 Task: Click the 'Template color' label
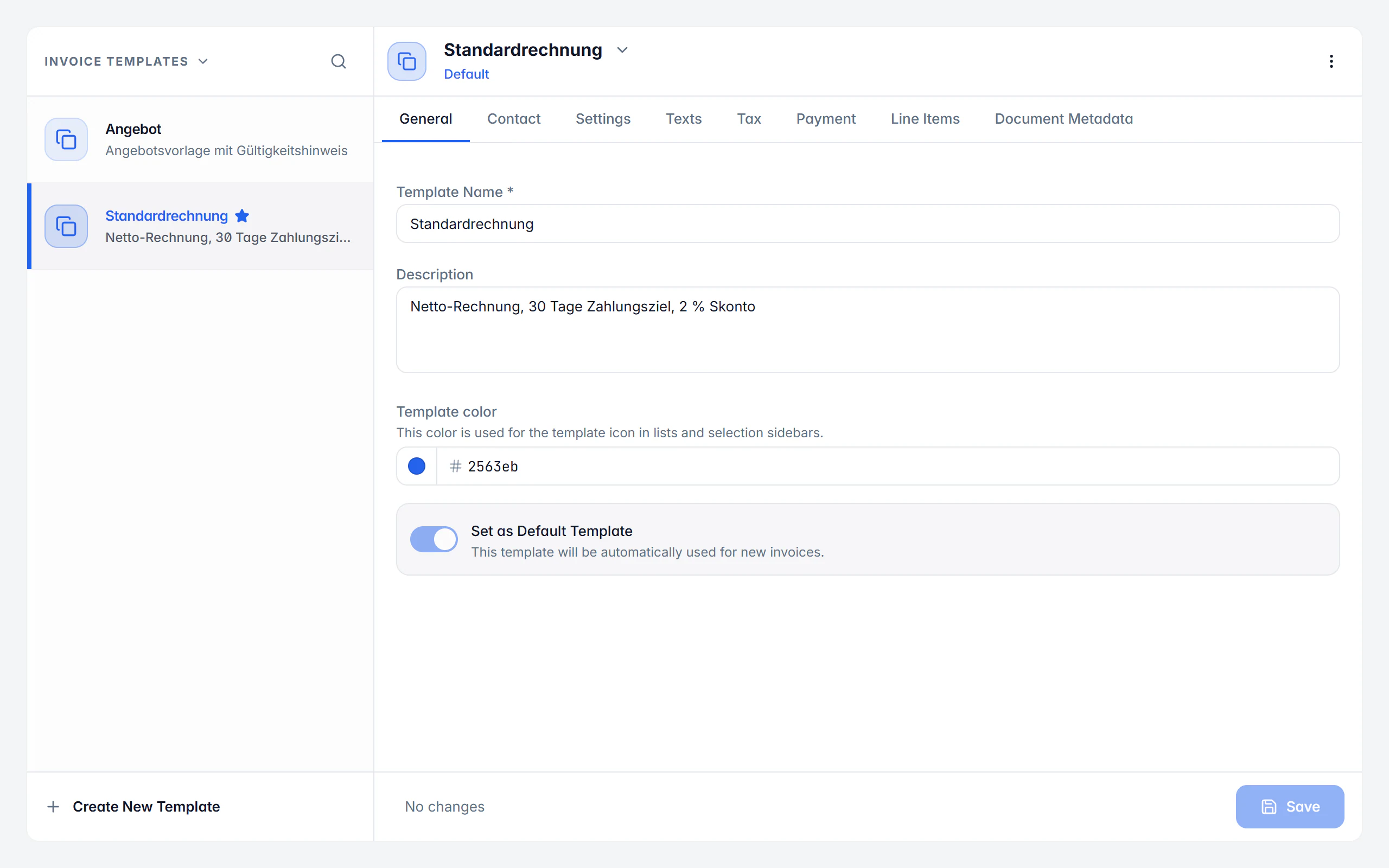446,412
